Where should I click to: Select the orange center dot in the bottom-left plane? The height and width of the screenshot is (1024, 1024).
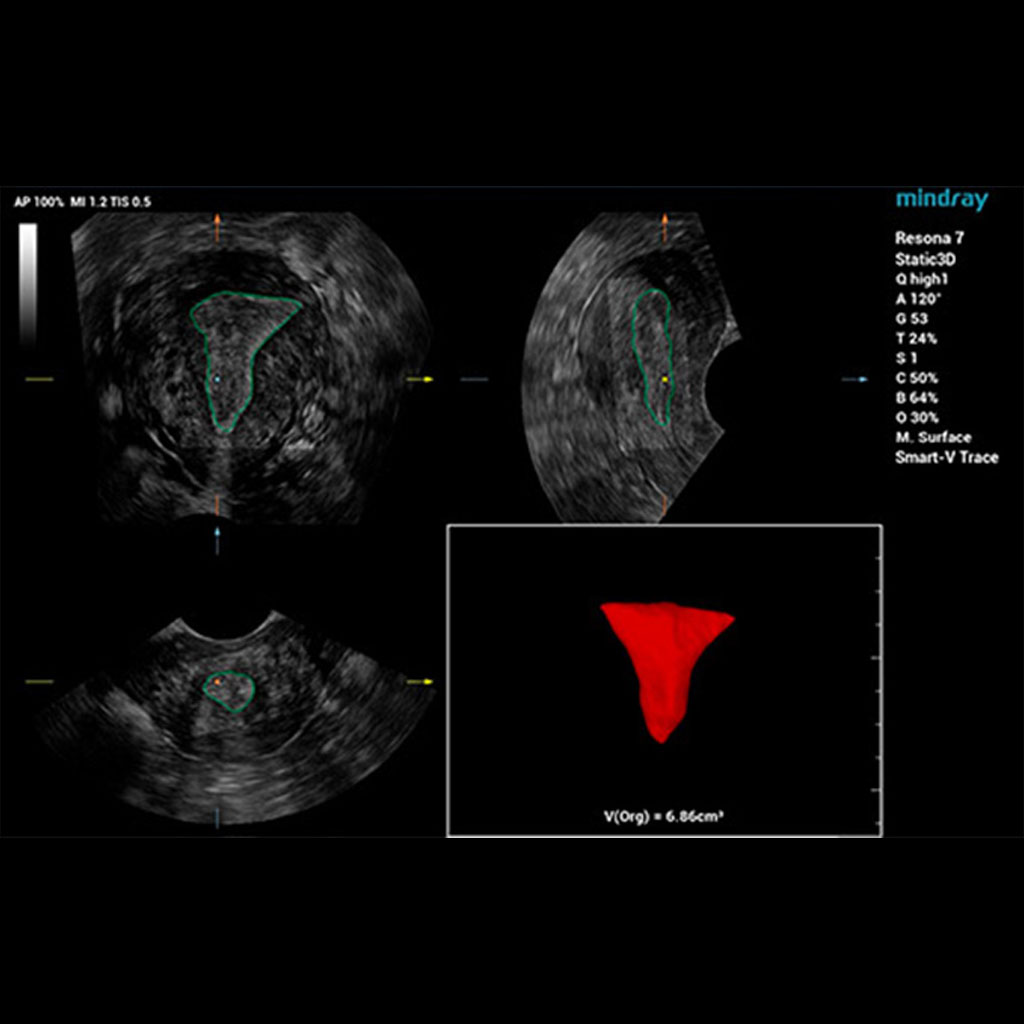(x=218, y=682)
